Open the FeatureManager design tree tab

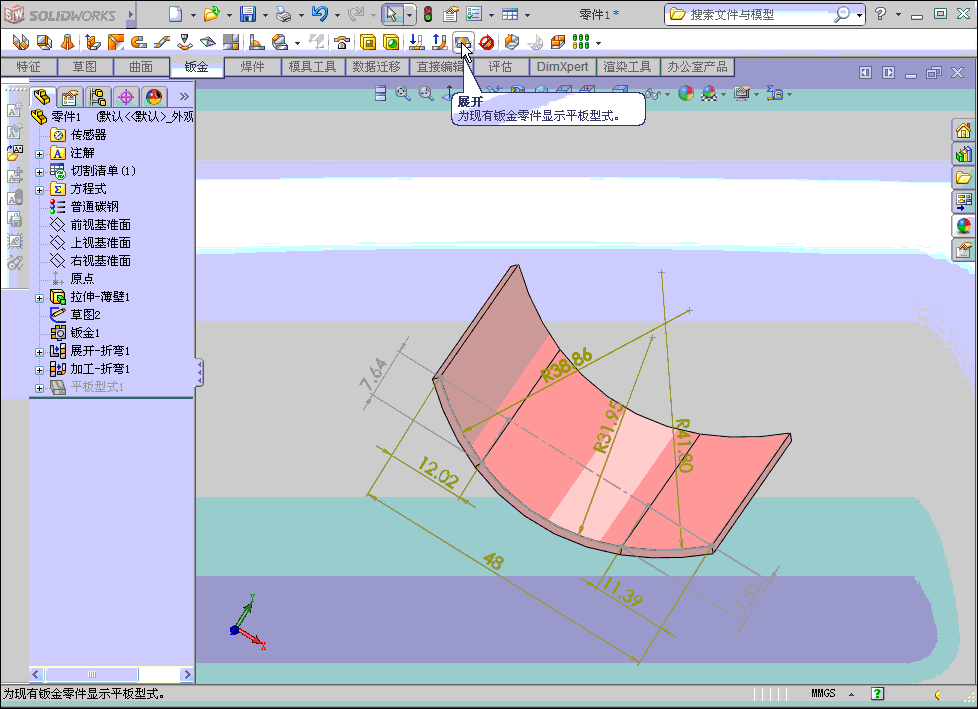(x=42, y=97)
